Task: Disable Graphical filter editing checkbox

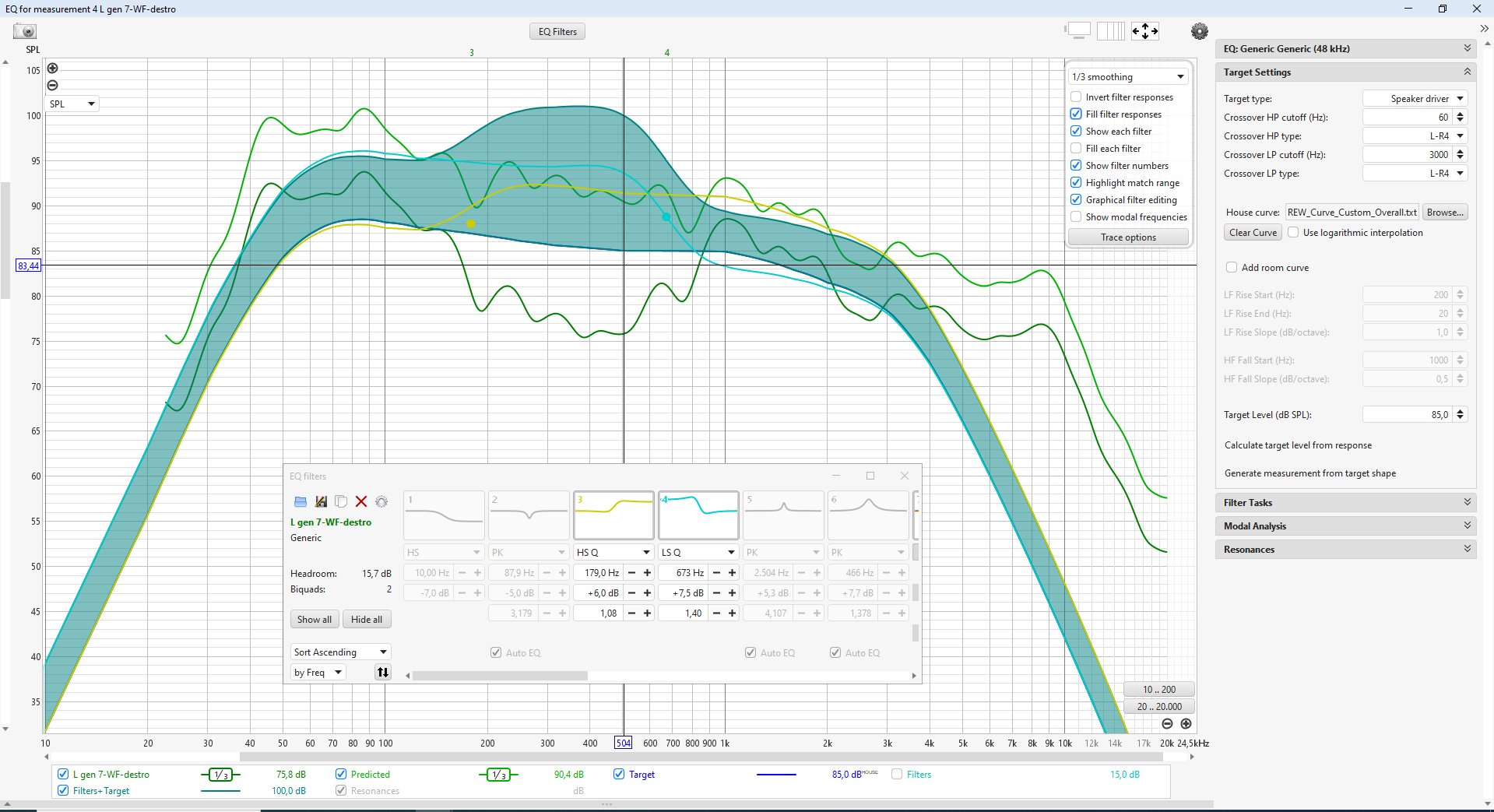Action: point(1076,199)
